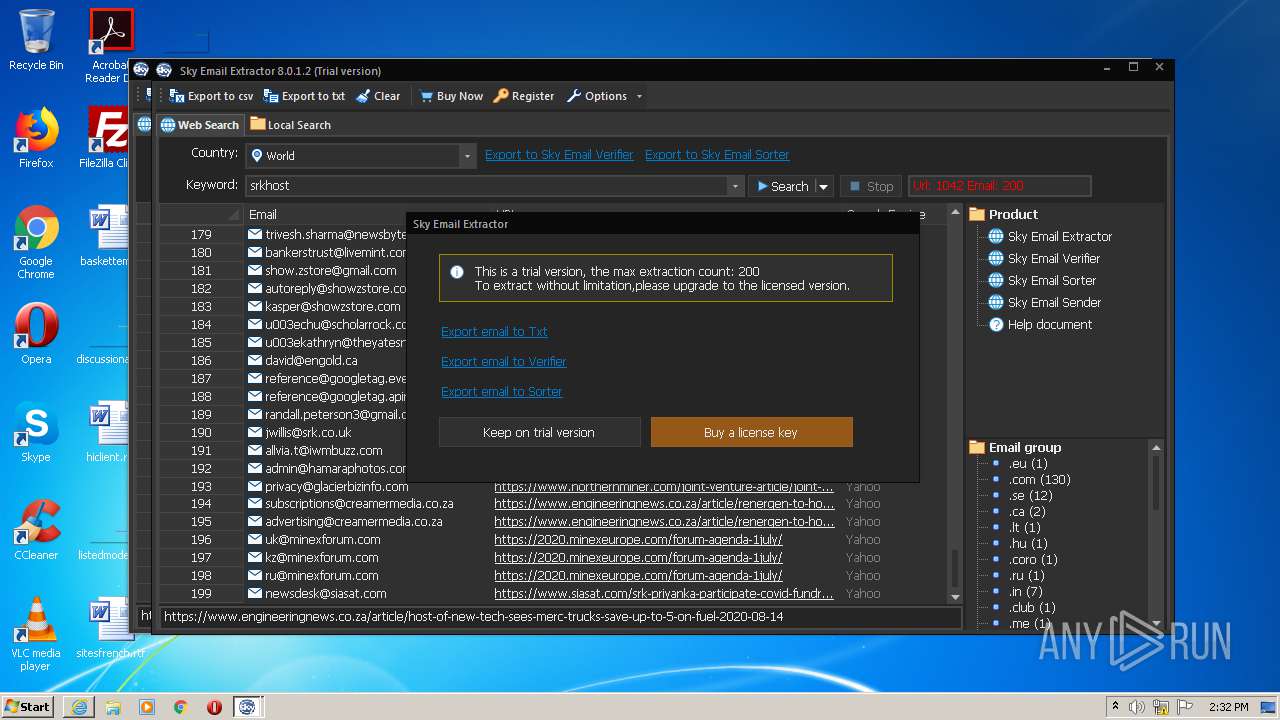Select Sky Email Sorter in Product tree
Screen dimensions: 1280x720
[x=1042, y=281]
